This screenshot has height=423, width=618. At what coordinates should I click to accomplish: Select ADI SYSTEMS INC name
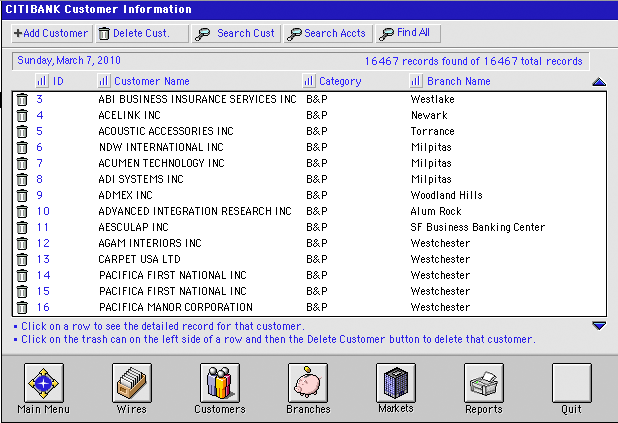(141, 179)
